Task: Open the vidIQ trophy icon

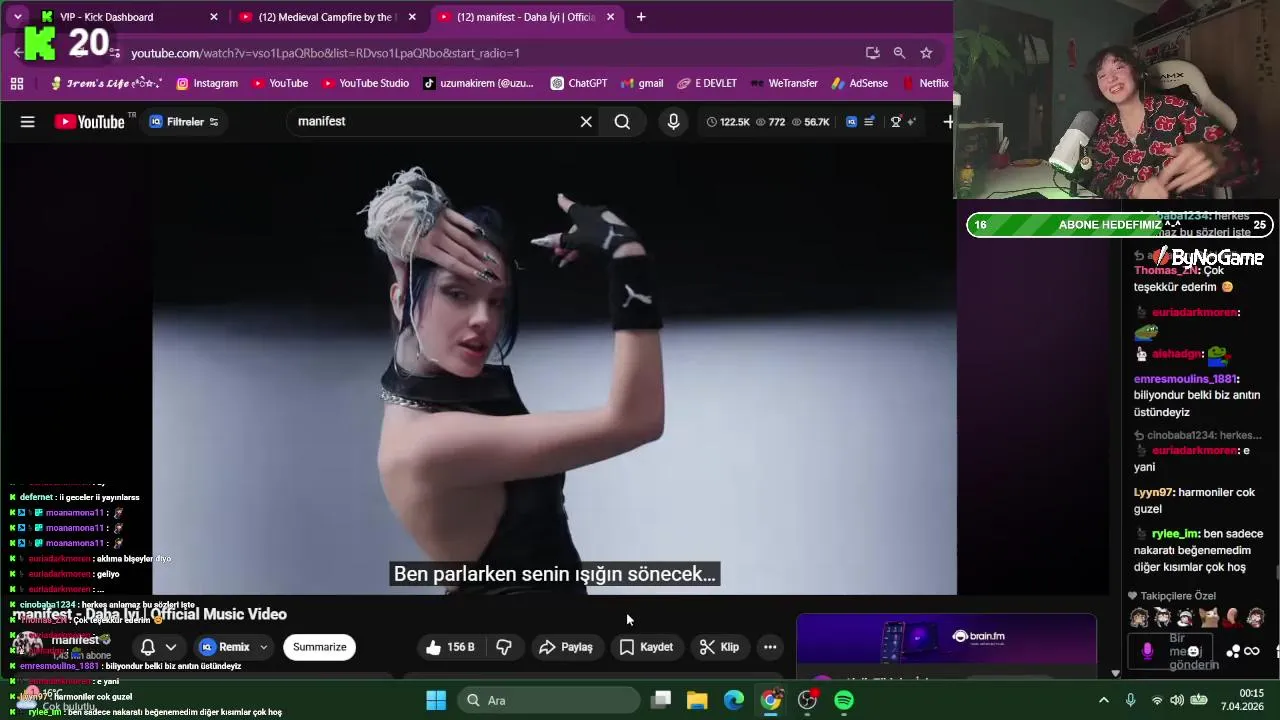Action: coord(896,122)
